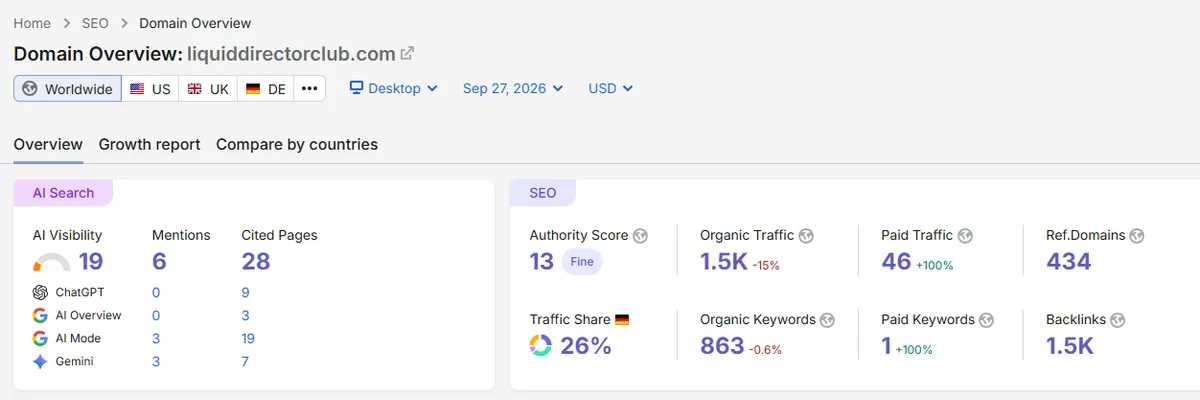Click the ChatGPT logo icon
1200x400 pixels.
click(40, 293)
